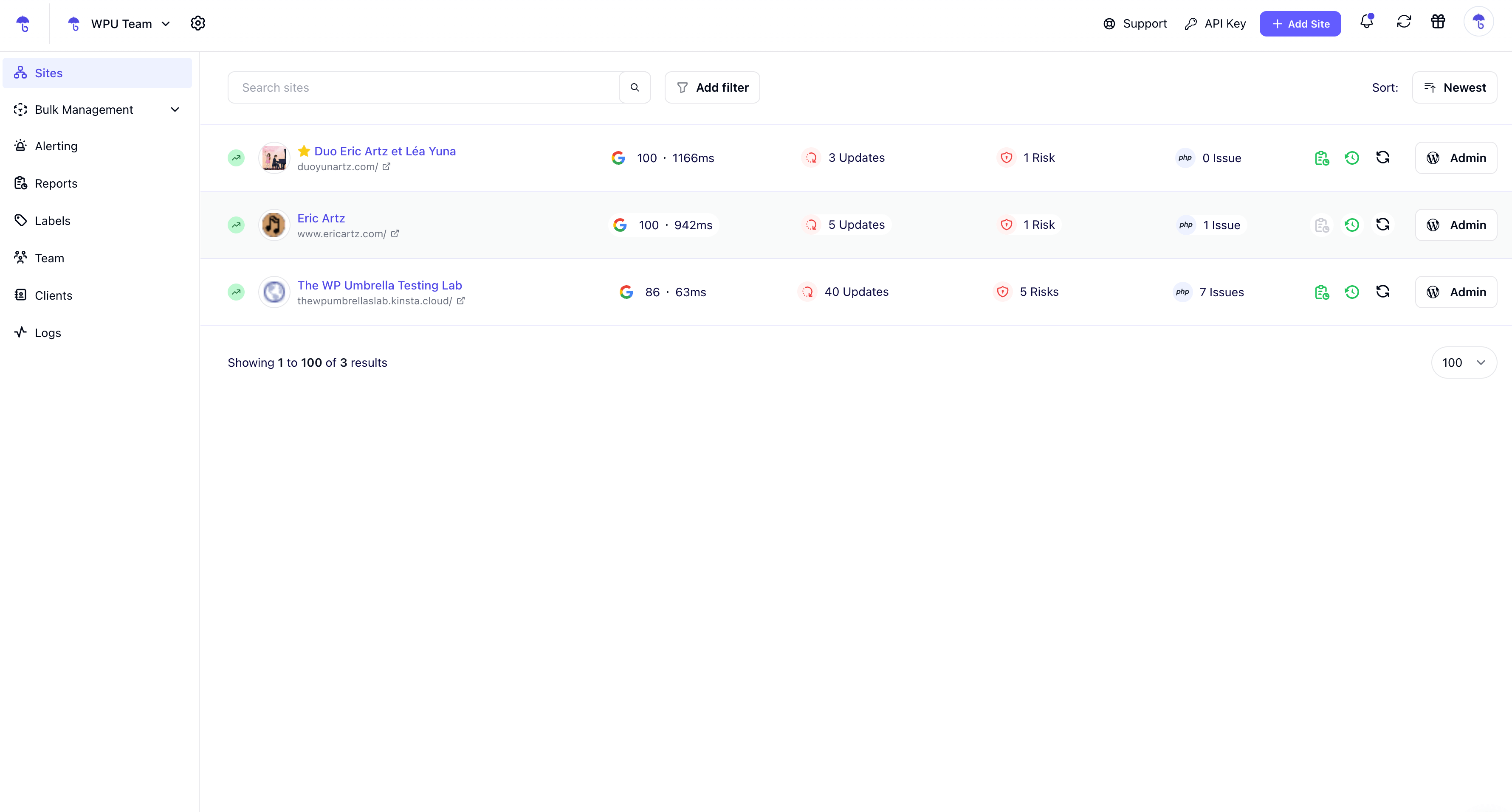
Task: Open team settings gear icon
Action: click(198, 23)
